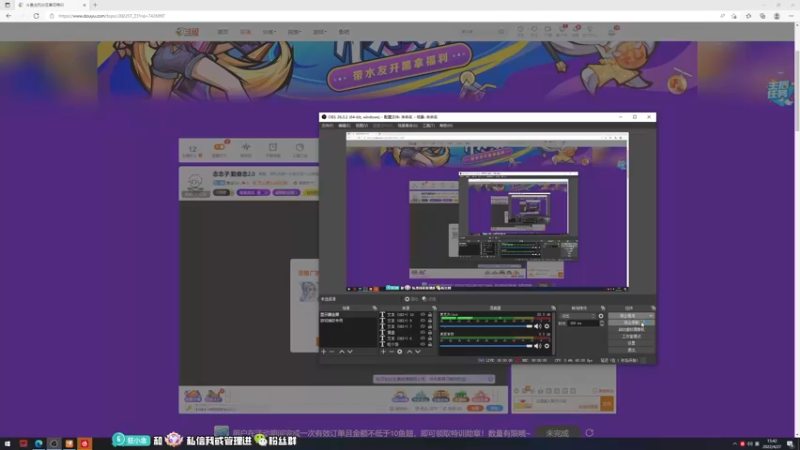
Task: Toggle lock on 文本 (GDI+) 7 source
Action: (x=430, y=327)
